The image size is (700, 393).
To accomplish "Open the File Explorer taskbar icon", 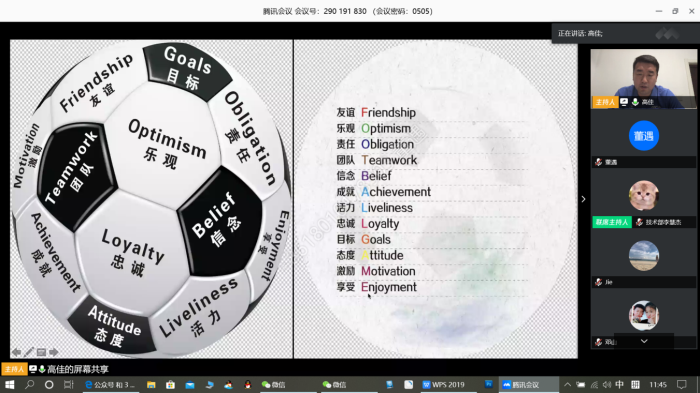I will click(x=151, y=385).
